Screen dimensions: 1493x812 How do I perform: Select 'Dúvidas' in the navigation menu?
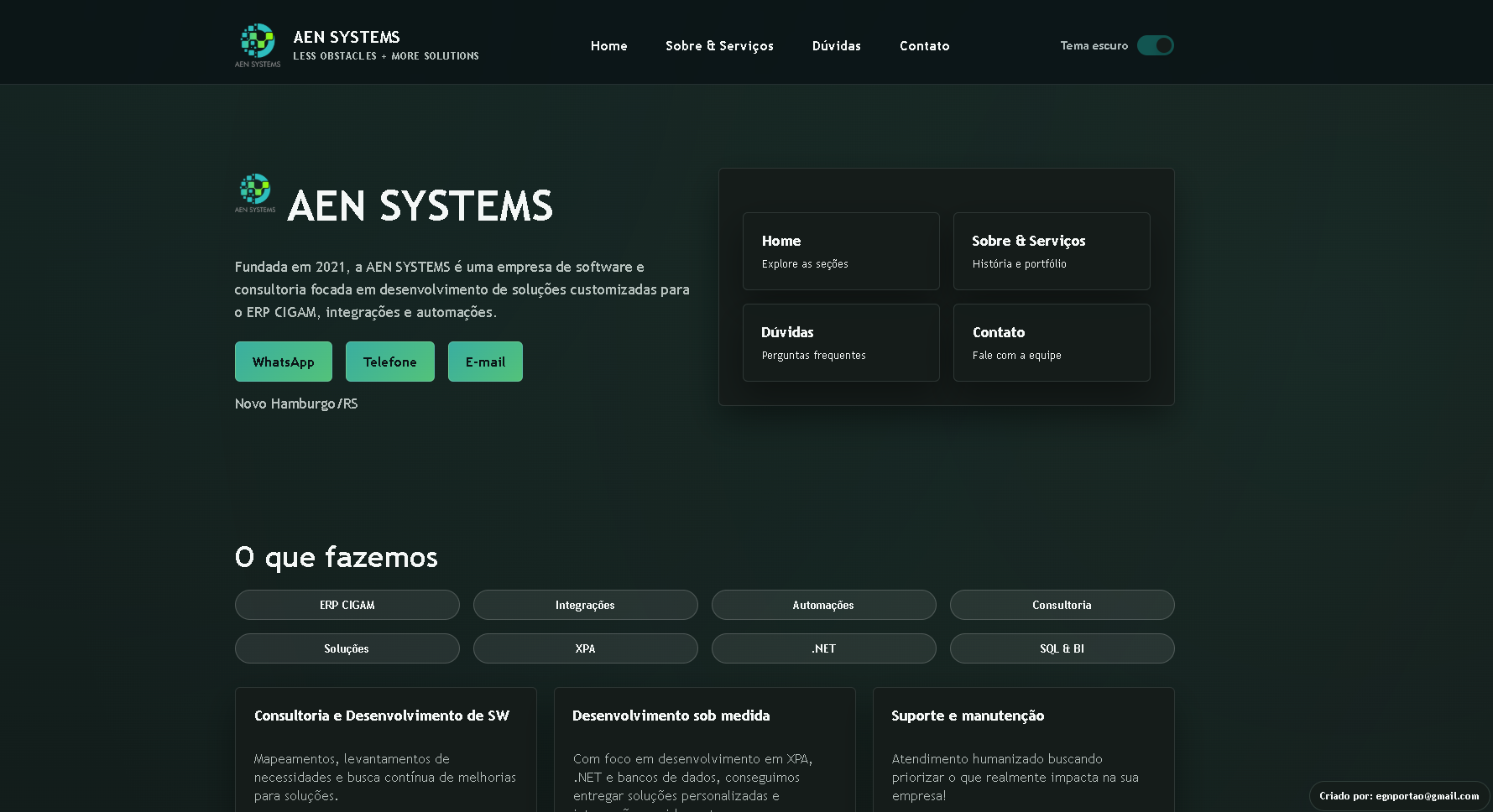click(x=836, y=46)
